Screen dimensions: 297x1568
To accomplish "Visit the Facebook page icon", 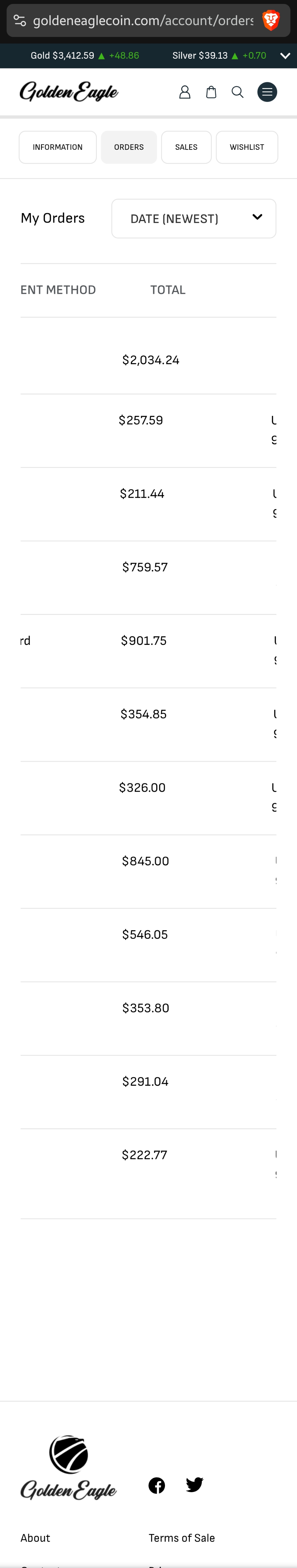I will 156,1485.
